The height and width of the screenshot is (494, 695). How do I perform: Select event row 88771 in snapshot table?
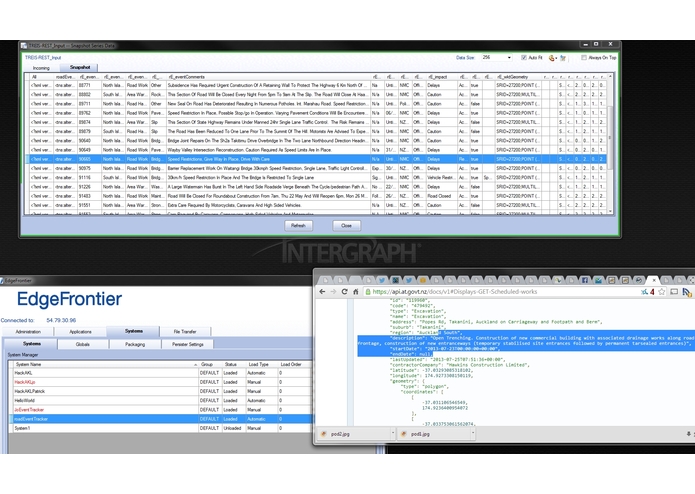(316, 85)
